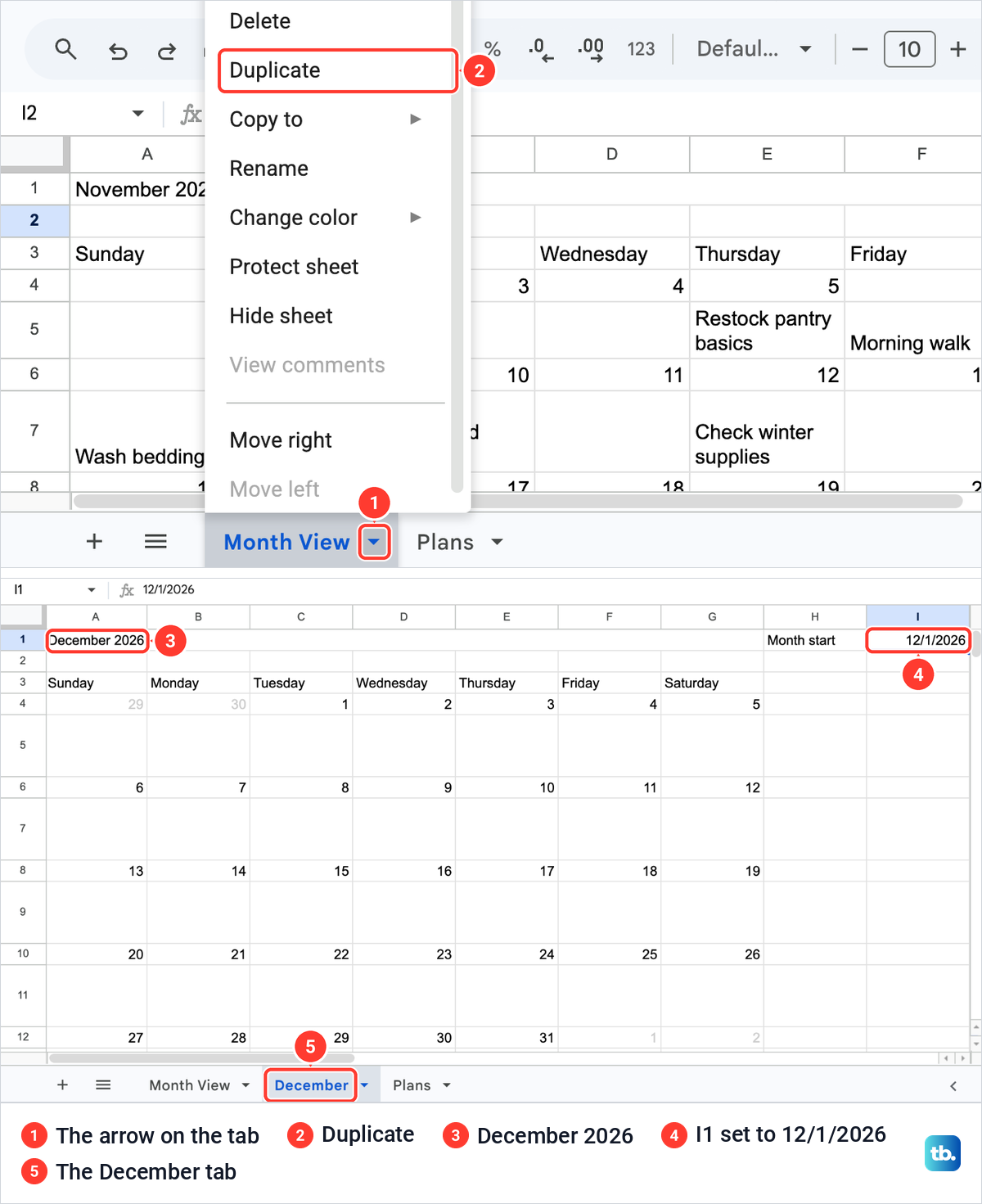Click cell containing November 202

point(137,189)
